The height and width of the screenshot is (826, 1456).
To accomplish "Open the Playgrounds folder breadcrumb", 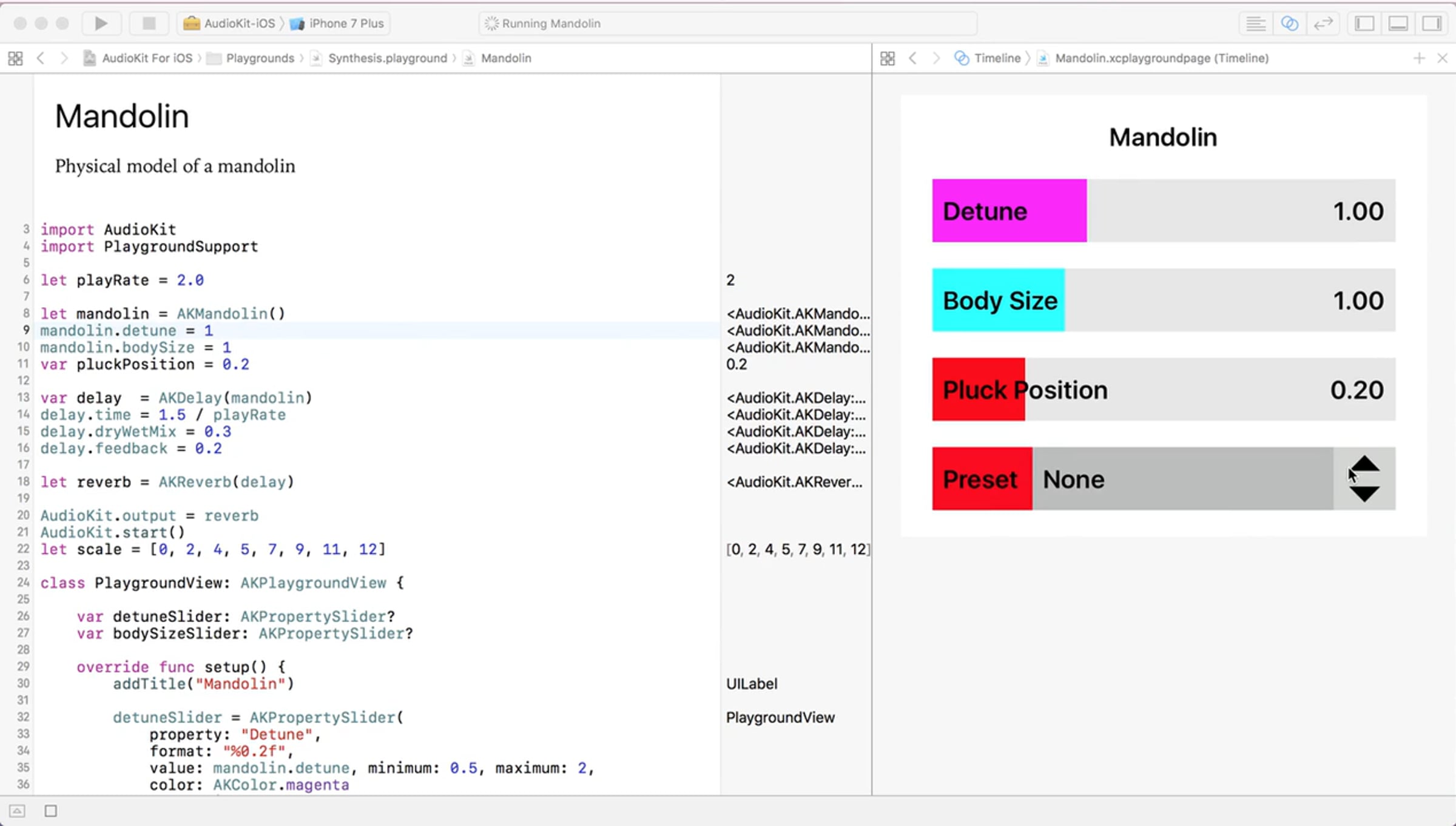I will pyautogui.click(x=259, y=58).
